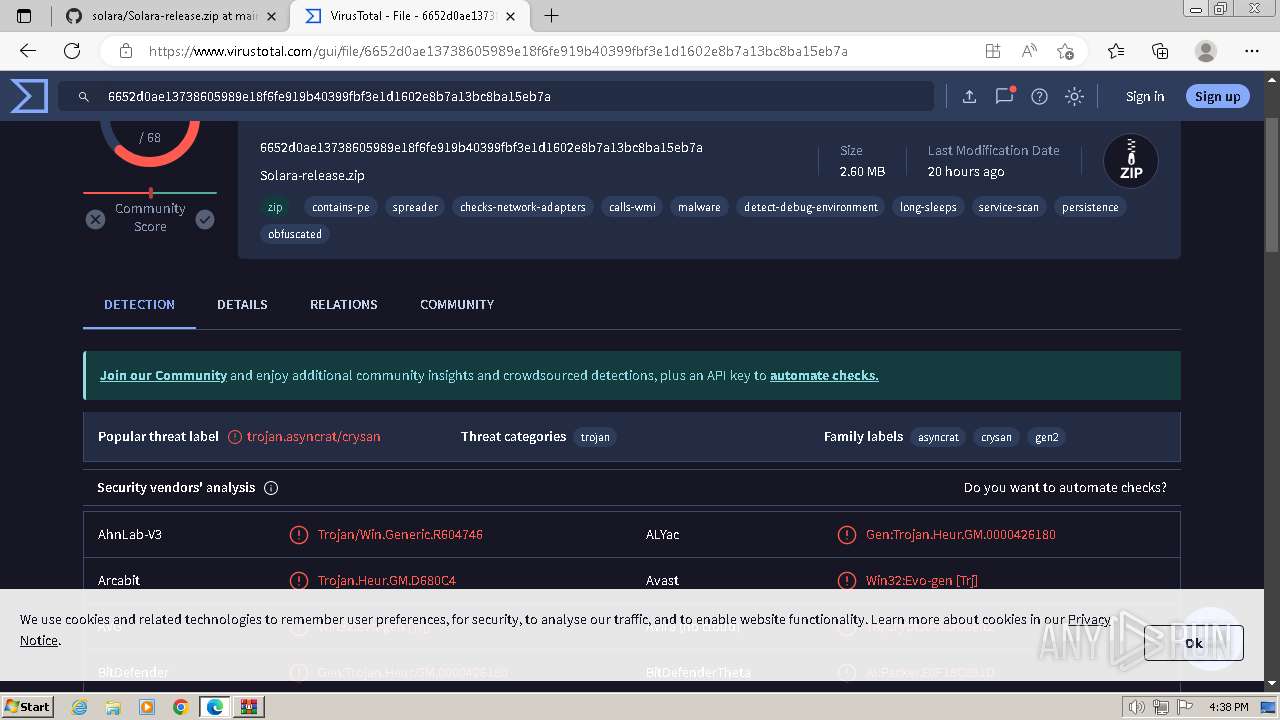Click the trojan.asyncrat/crysan threat label
Viewport: 1280px width, 720px height.
point(314,437)
